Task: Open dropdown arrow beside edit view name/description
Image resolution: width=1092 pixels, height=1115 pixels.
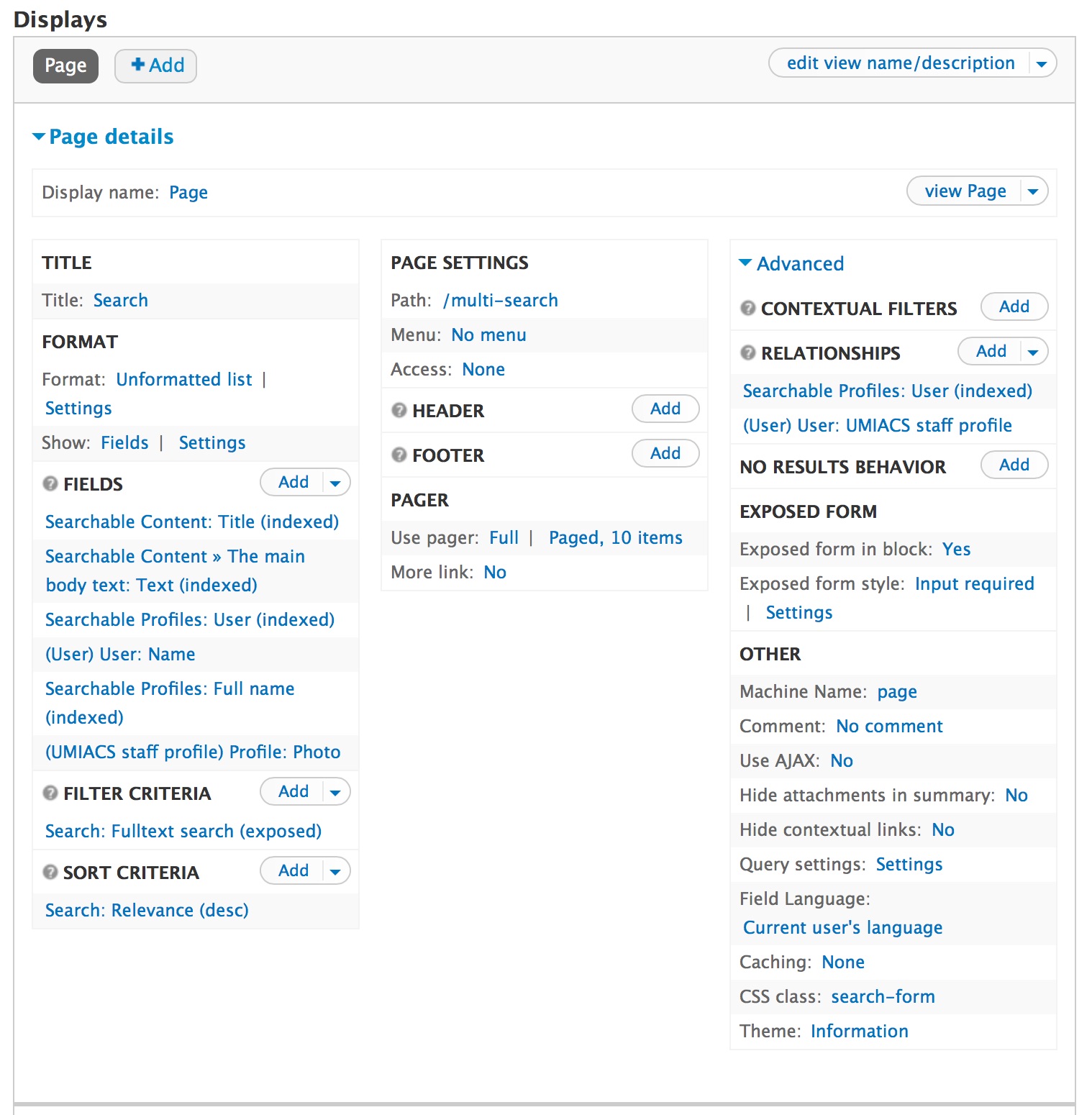Action: [x=1042, y=63]
